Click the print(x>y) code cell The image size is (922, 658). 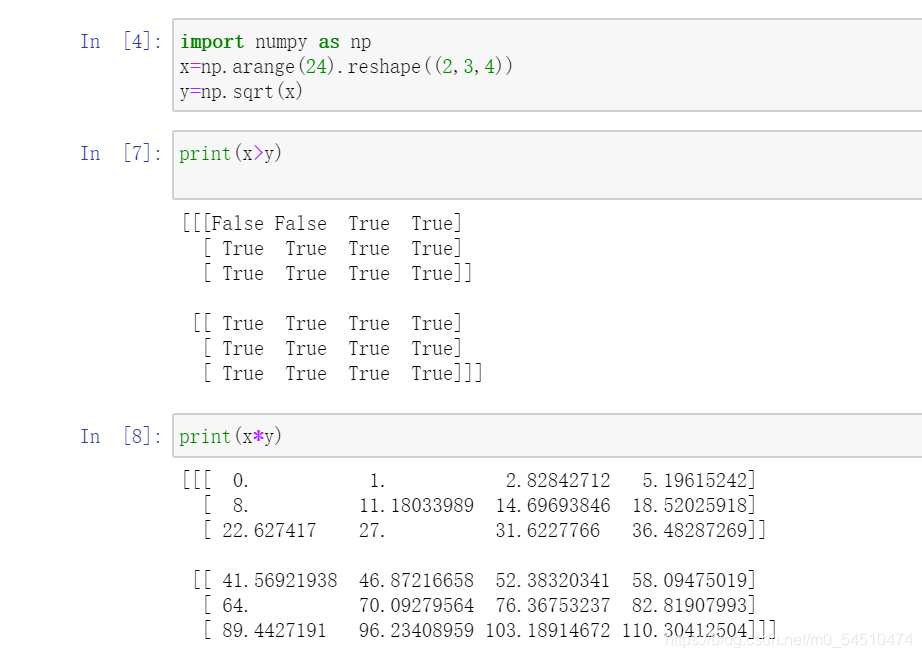point(547,165)
